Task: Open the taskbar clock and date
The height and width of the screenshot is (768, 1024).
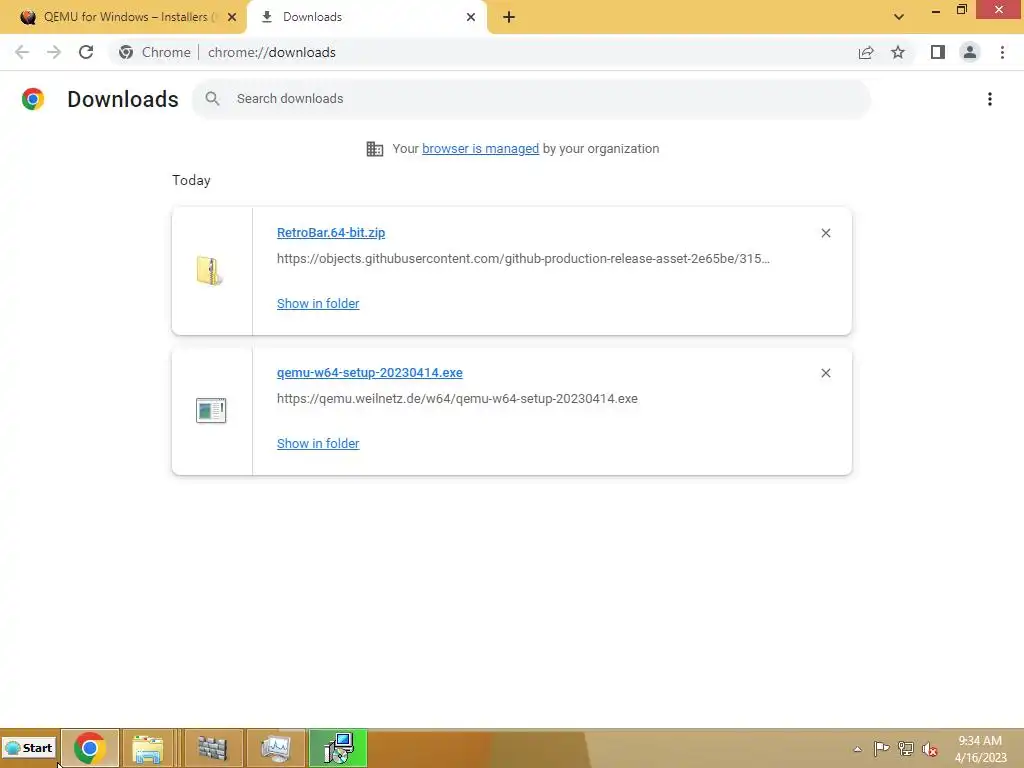Action: [x=980, y=749]
